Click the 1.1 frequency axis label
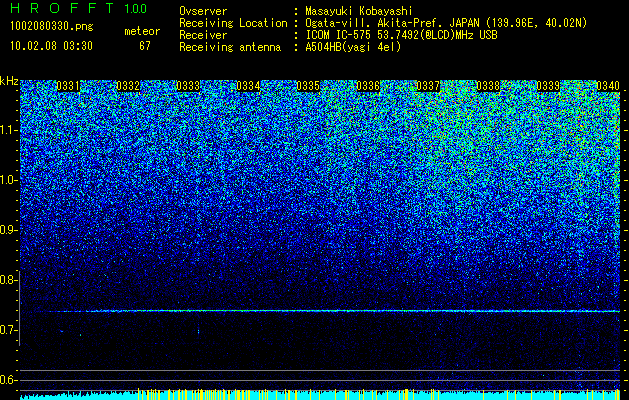The image size is (629, 400). 9,130
